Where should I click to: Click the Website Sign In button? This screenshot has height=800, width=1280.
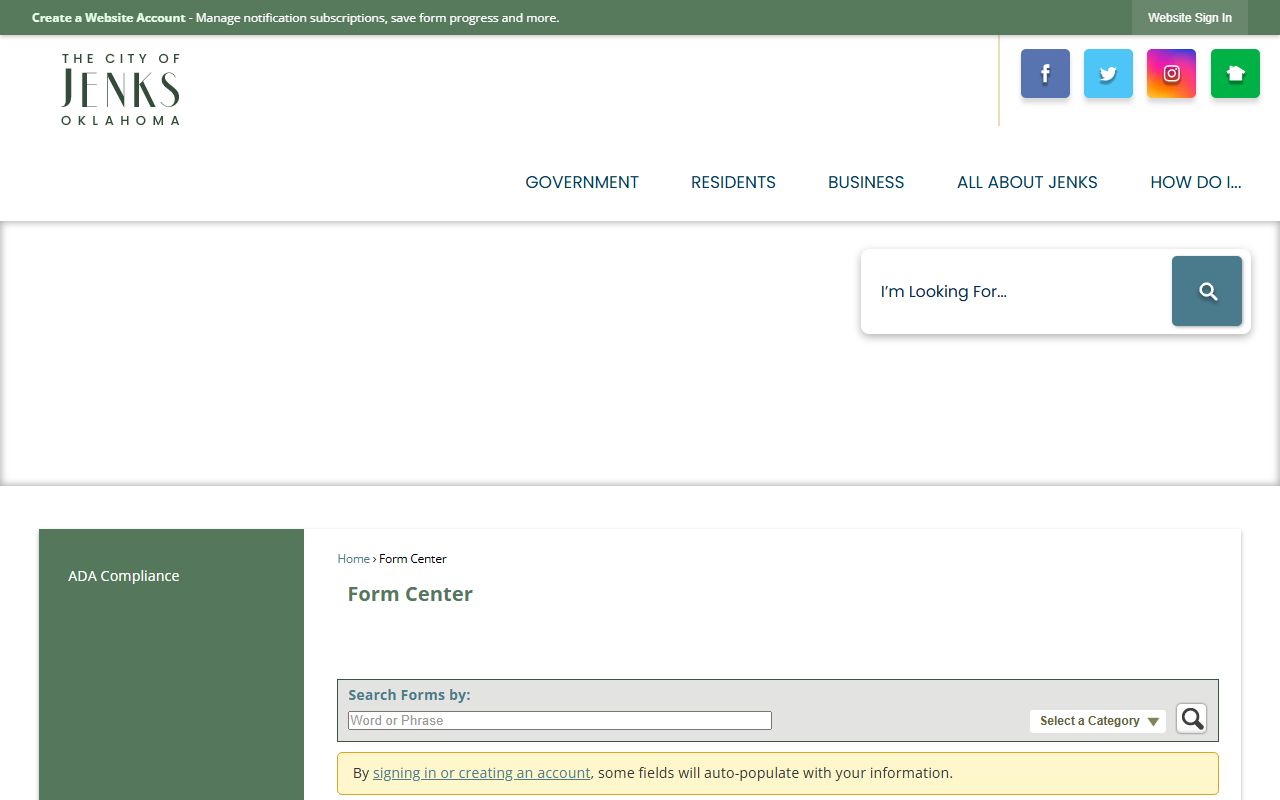coord(1189,18)
